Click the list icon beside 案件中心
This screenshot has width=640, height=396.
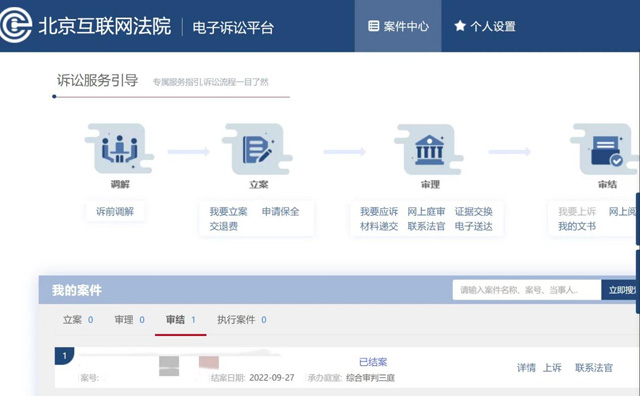point(373,26)
